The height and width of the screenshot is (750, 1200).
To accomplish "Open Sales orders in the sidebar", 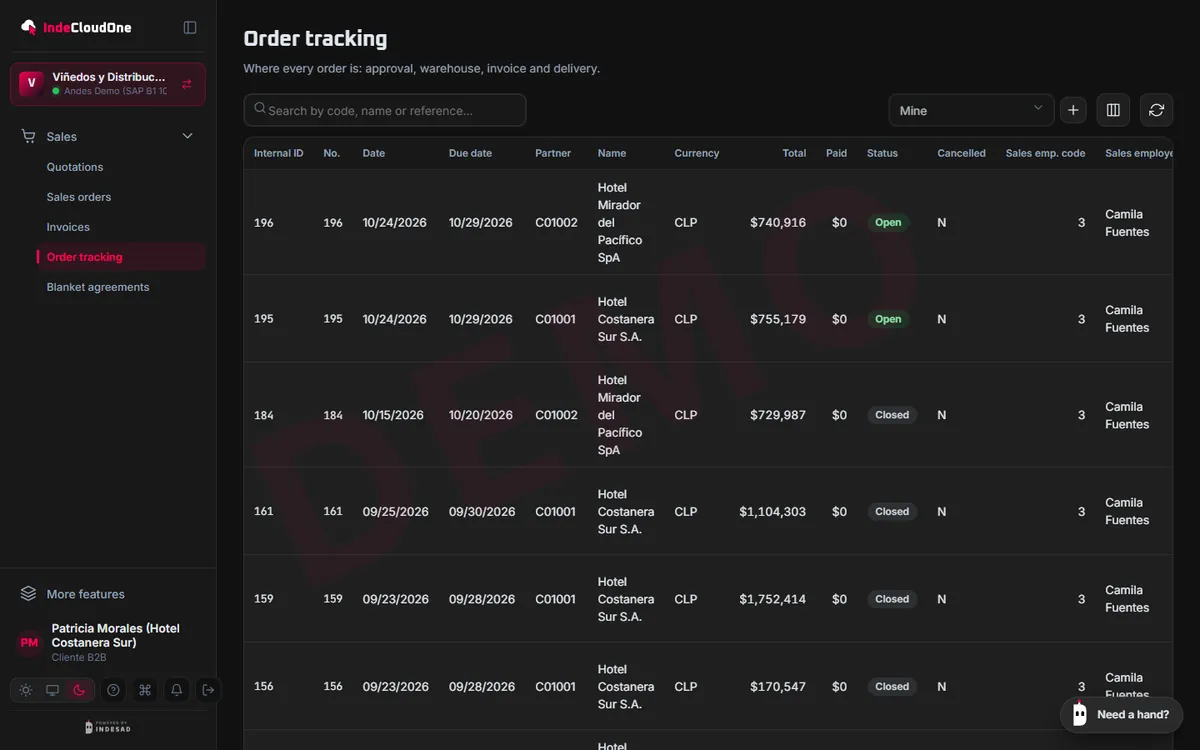I will tap(79, 197).
